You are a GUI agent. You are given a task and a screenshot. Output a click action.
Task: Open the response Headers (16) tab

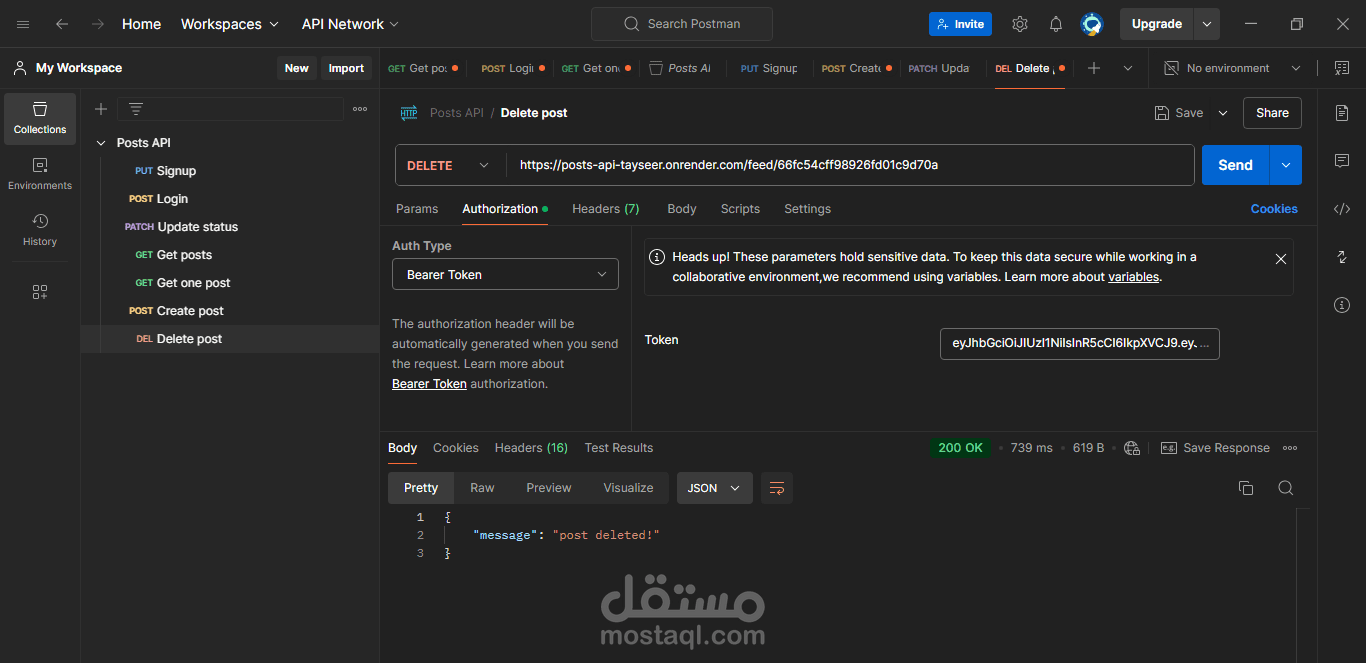click(531, 448)
